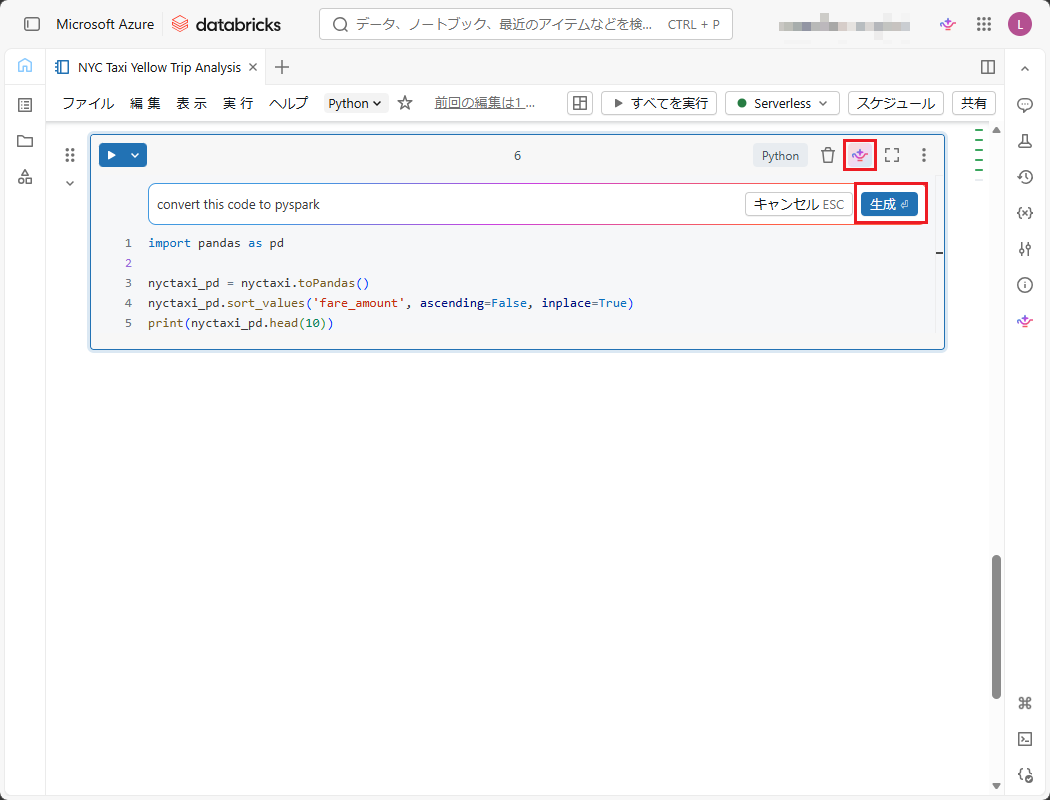Favorite the notebook with the star icon
Screen dimensions: 1050x800
pos(405,103)
